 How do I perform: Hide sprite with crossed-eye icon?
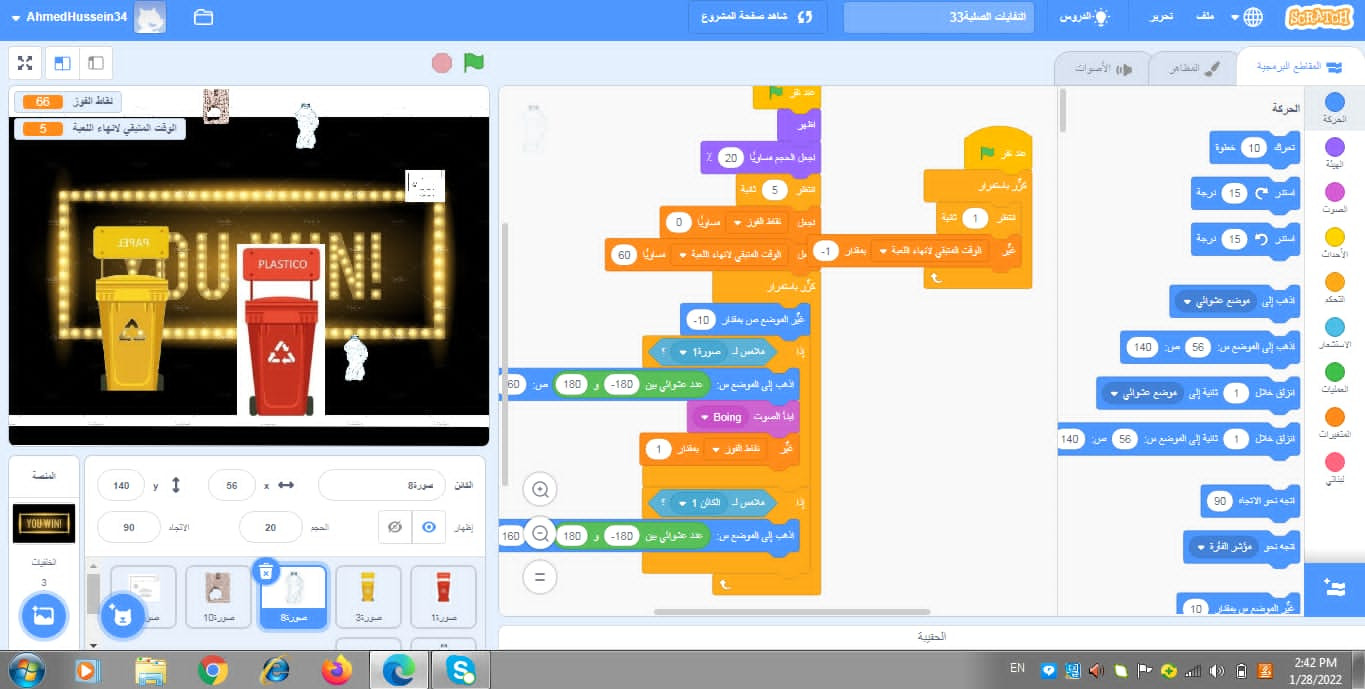(396, 527)
